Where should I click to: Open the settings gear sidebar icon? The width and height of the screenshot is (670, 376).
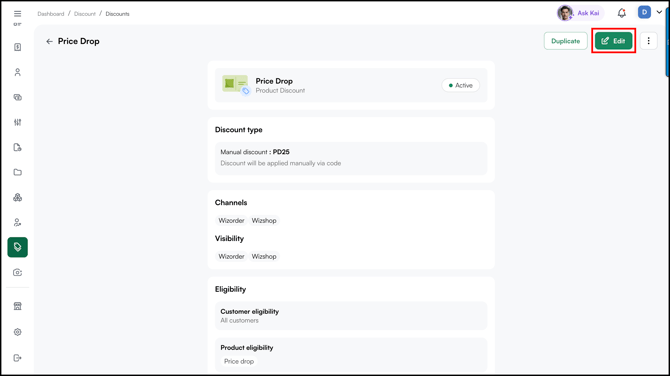click(x=18, y=332)
